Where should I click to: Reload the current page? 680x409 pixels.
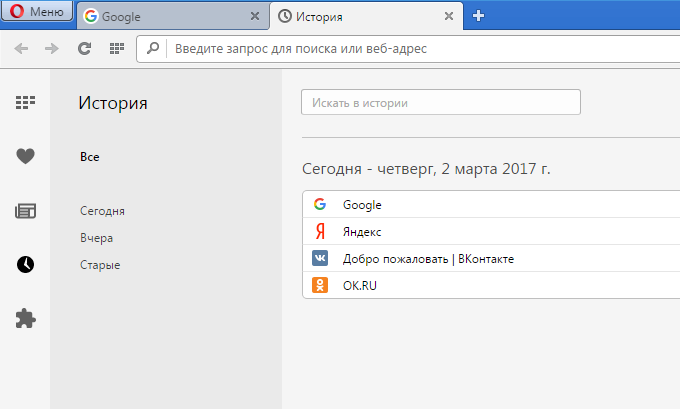(x=85, y=49)
